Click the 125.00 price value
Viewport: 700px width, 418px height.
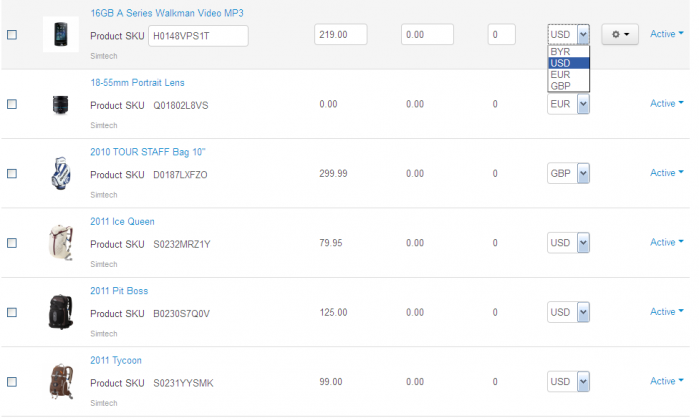click(x=333, y=312)
